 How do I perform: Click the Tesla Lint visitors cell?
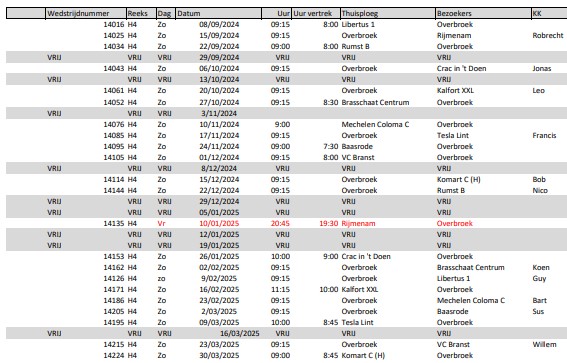pyautogui.click(x=453, y=135)
